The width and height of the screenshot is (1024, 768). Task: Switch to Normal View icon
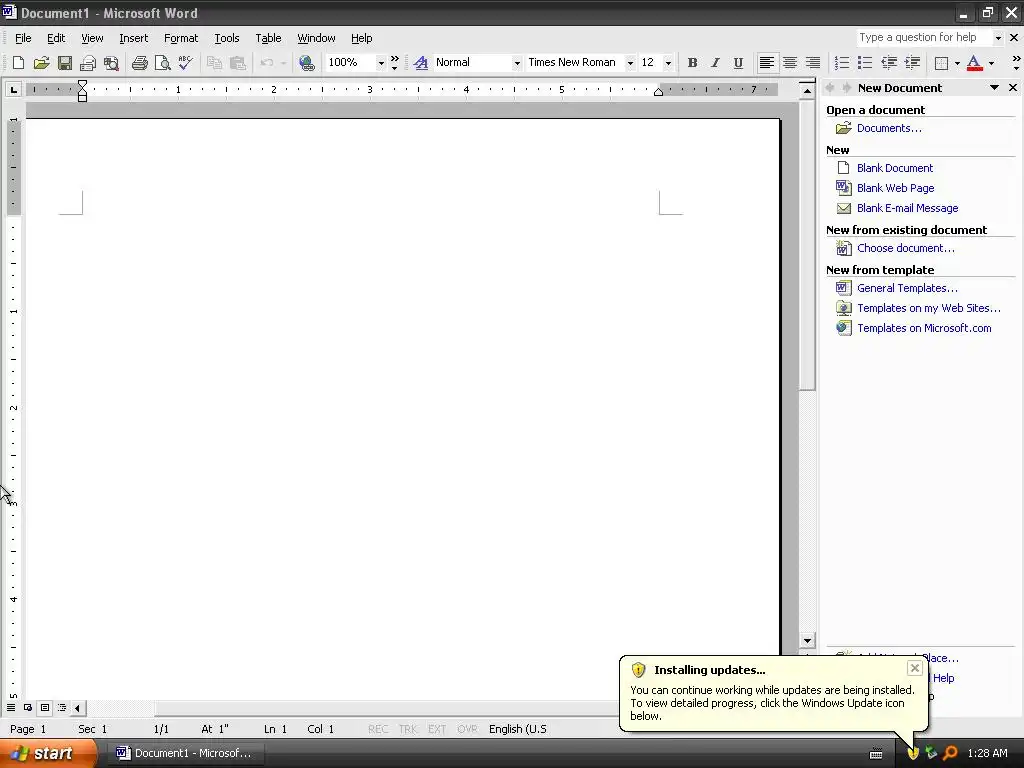click(11, 707)
